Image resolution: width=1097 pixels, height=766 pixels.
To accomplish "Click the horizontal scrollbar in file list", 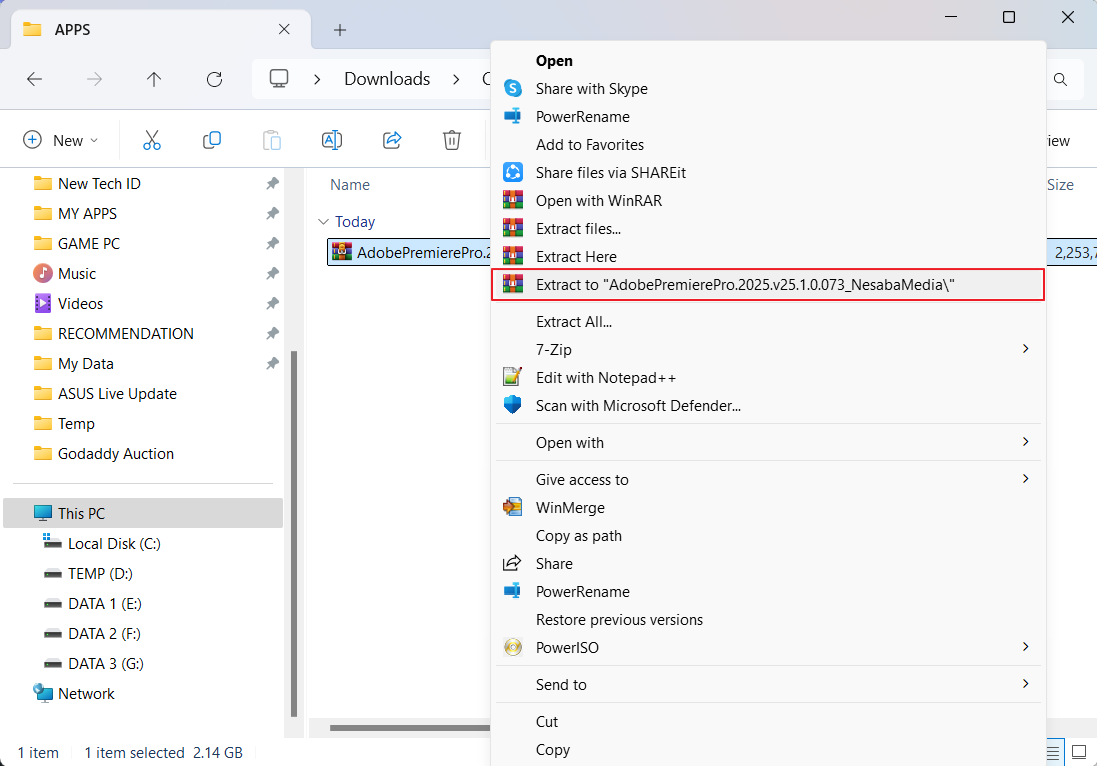I will 410,728.
